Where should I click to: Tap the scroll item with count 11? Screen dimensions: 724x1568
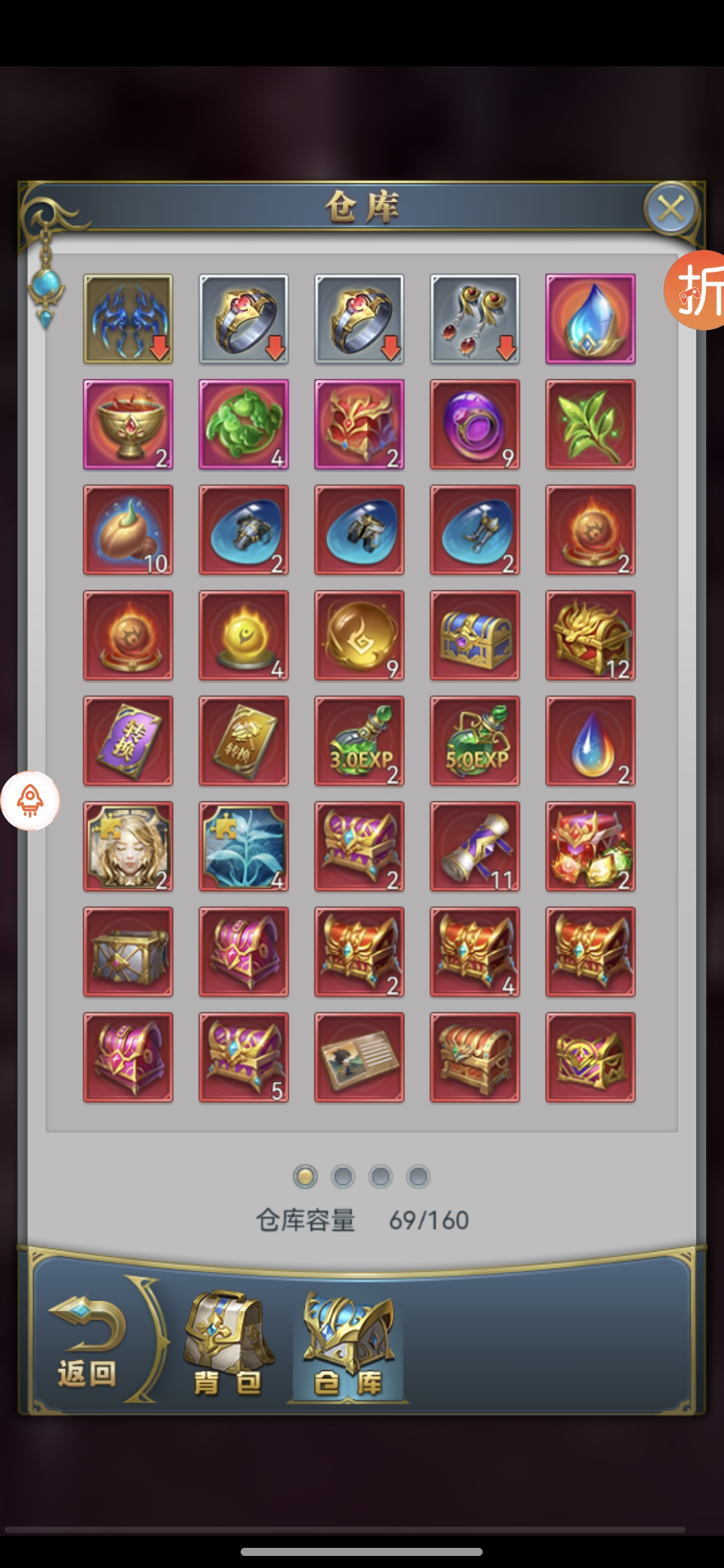pos(475,846)
